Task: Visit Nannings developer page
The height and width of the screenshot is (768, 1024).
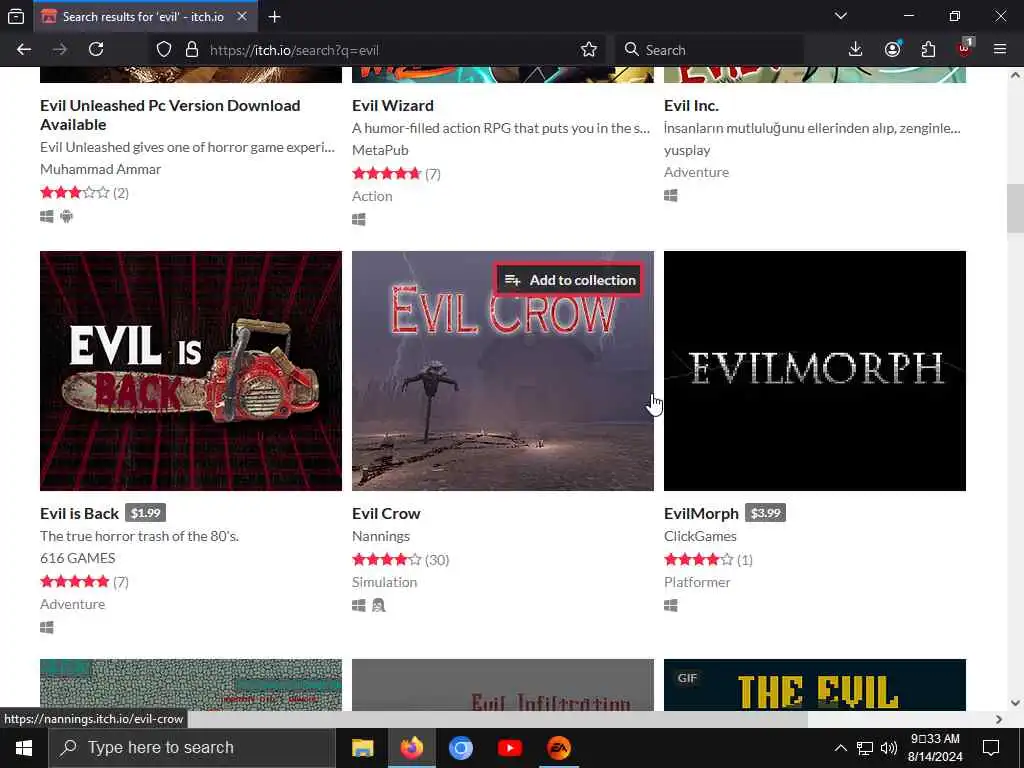Action: click(x=381, y=536)
